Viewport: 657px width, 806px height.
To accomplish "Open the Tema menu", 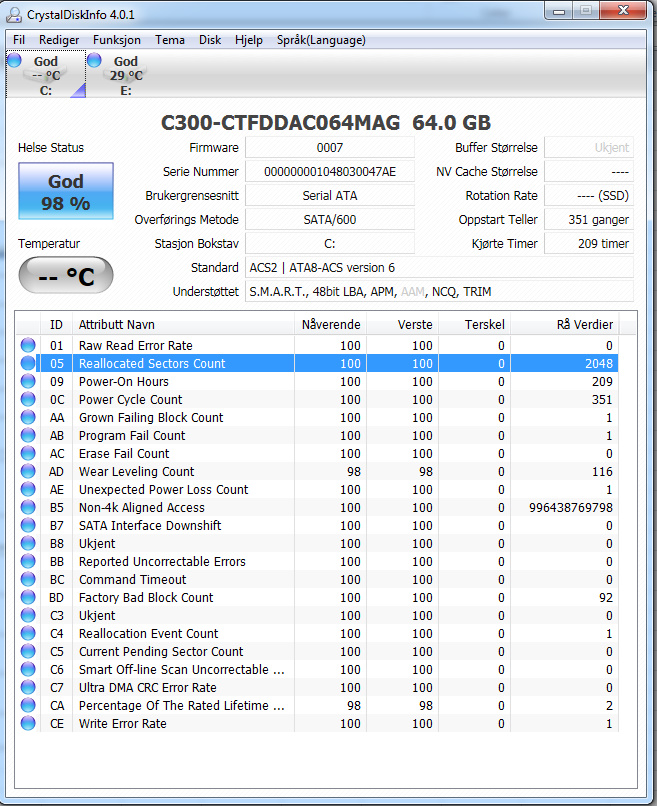I will coord(170,40).
